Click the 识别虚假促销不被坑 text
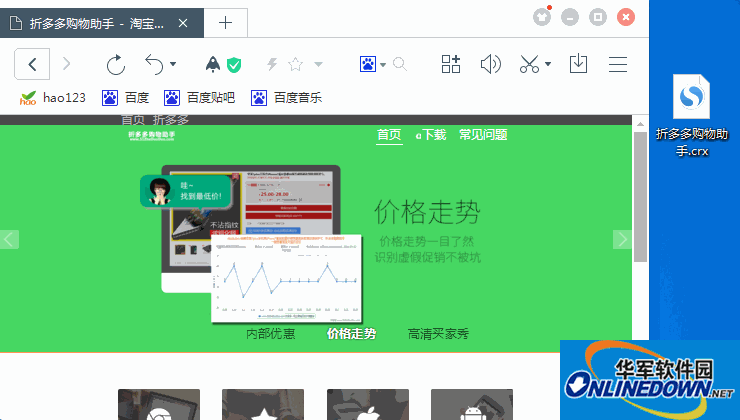The height and width of the screenshot is (420, 740). coord(428,257)
